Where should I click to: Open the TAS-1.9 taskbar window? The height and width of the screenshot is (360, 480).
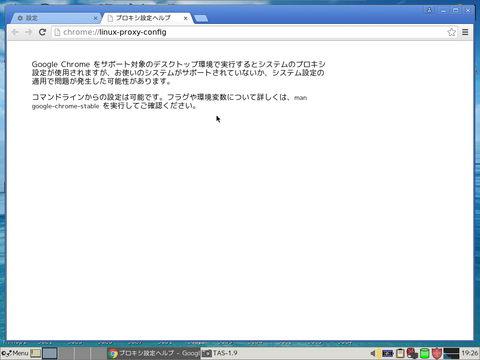point(220,353)
